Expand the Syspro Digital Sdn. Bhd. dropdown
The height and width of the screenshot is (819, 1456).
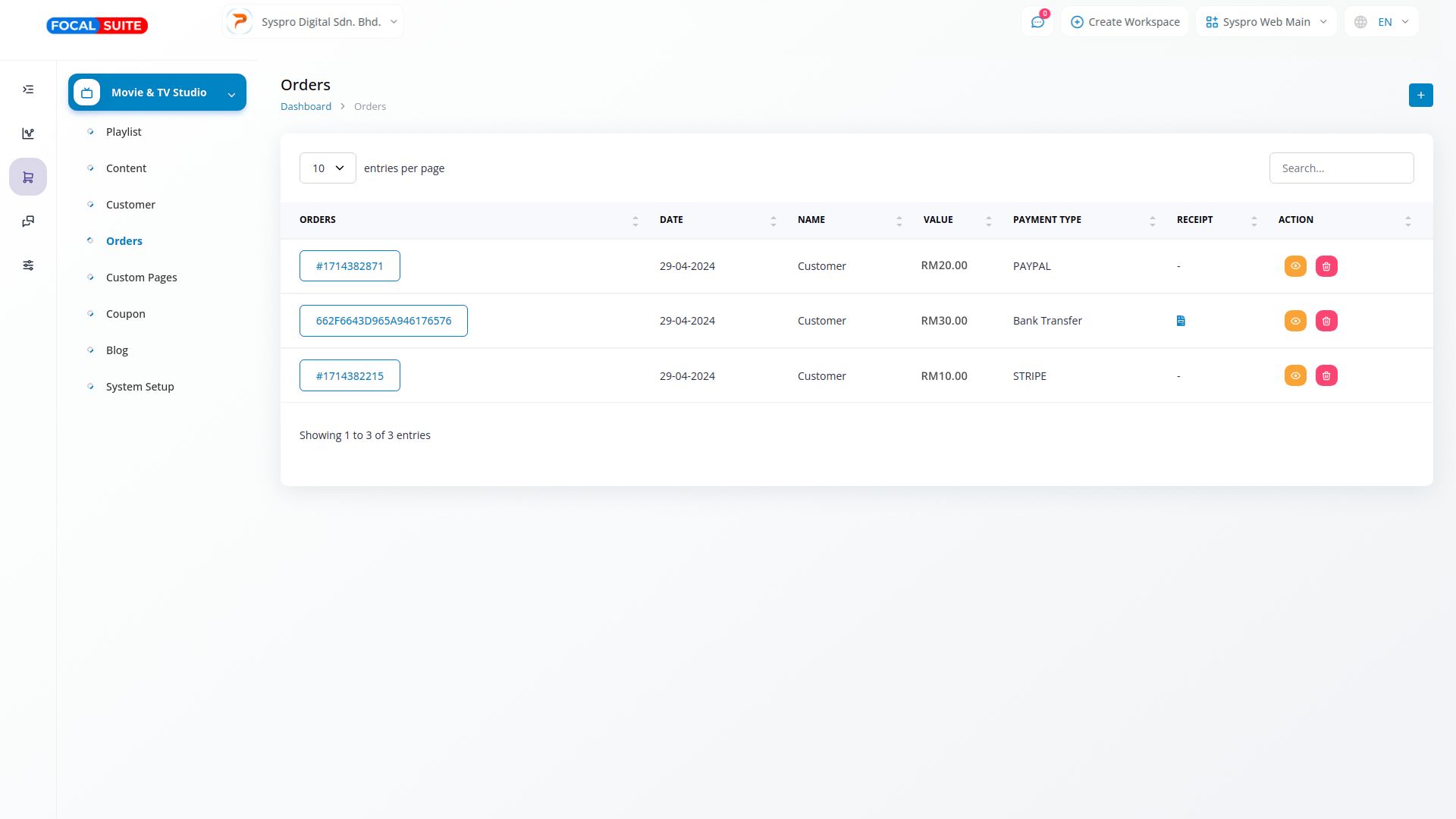tap(313, 22)
